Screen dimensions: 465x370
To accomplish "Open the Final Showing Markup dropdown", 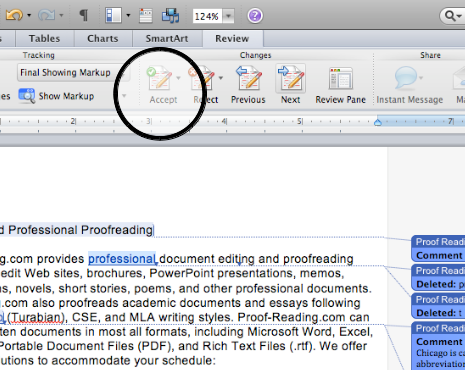I will point(73,73).
